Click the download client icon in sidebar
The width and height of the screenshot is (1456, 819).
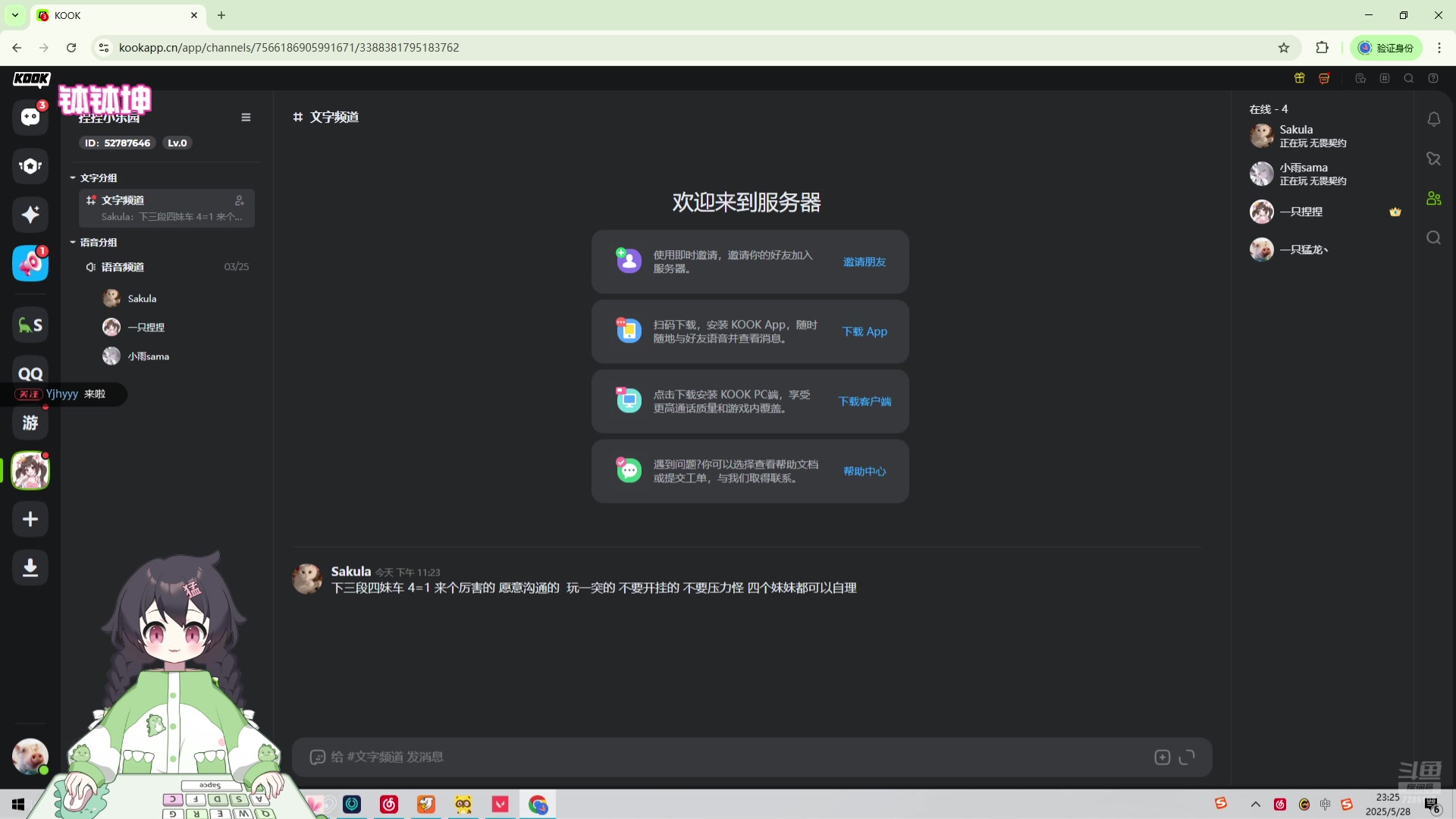coord(30,568)
